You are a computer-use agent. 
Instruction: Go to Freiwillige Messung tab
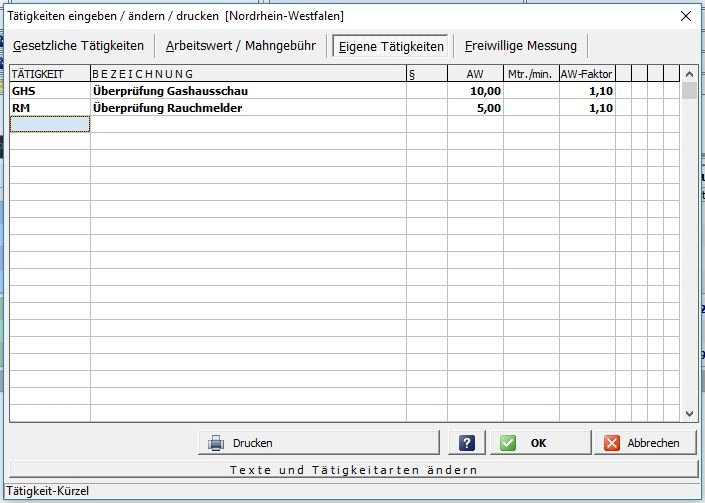pyautogui.click(x=520, y=46)
